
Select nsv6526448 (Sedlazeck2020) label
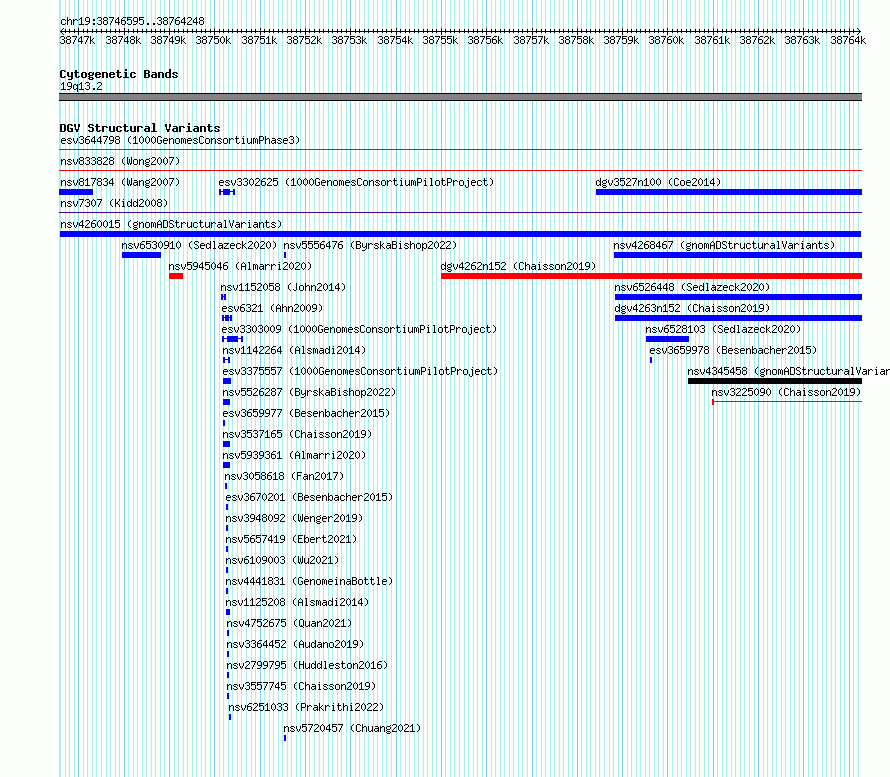point(692,287)
